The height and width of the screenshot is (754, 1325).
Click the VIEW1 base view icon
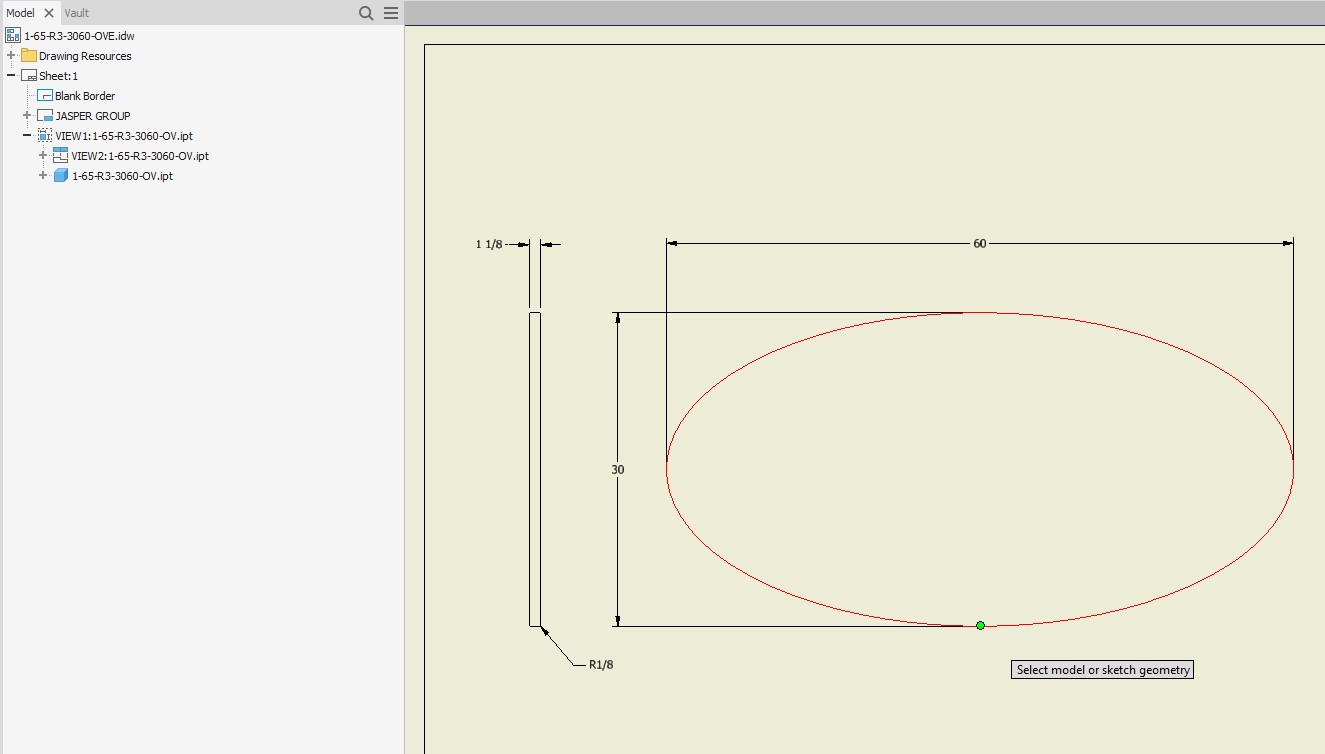(x=44, y=135)
